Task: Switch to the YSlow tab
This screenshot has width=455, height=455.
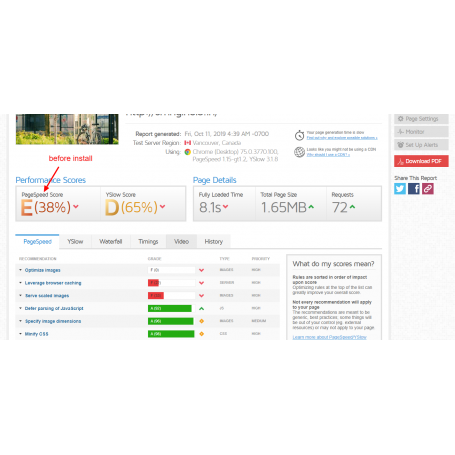Action: [x=75, y=241]
